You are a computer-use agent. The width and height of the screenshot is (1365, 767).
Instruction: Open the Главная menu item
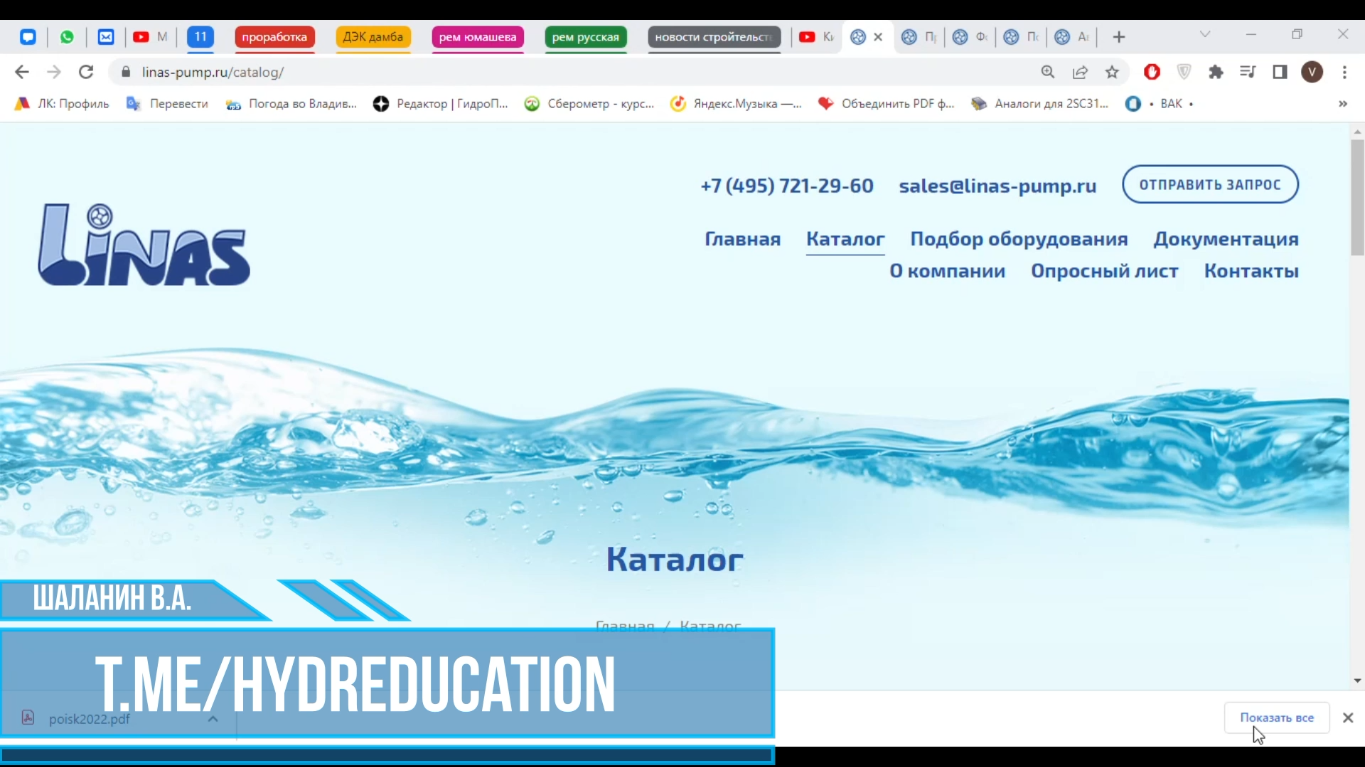pos(743,239)
